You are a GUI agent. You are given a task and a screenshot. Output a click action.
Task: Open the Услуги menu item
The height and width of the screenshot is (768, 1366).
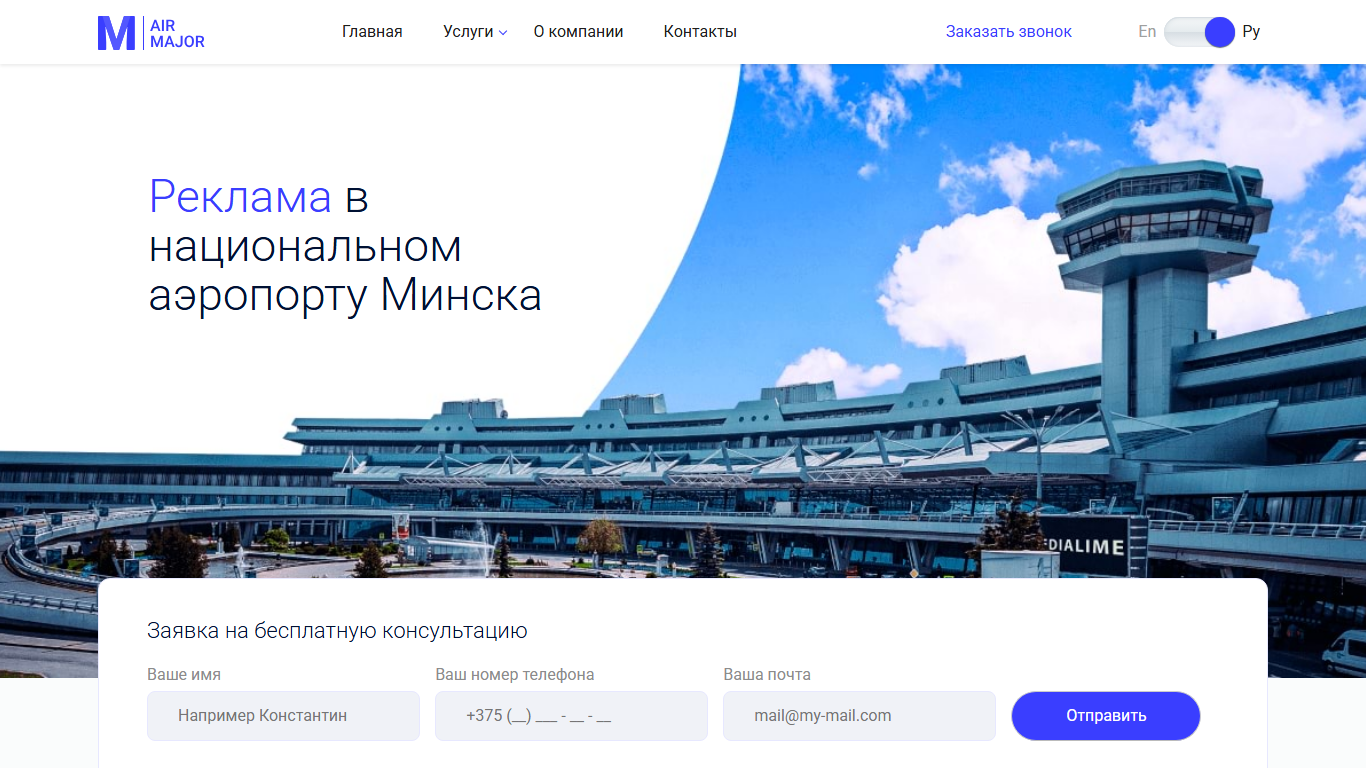coord(468,32)
